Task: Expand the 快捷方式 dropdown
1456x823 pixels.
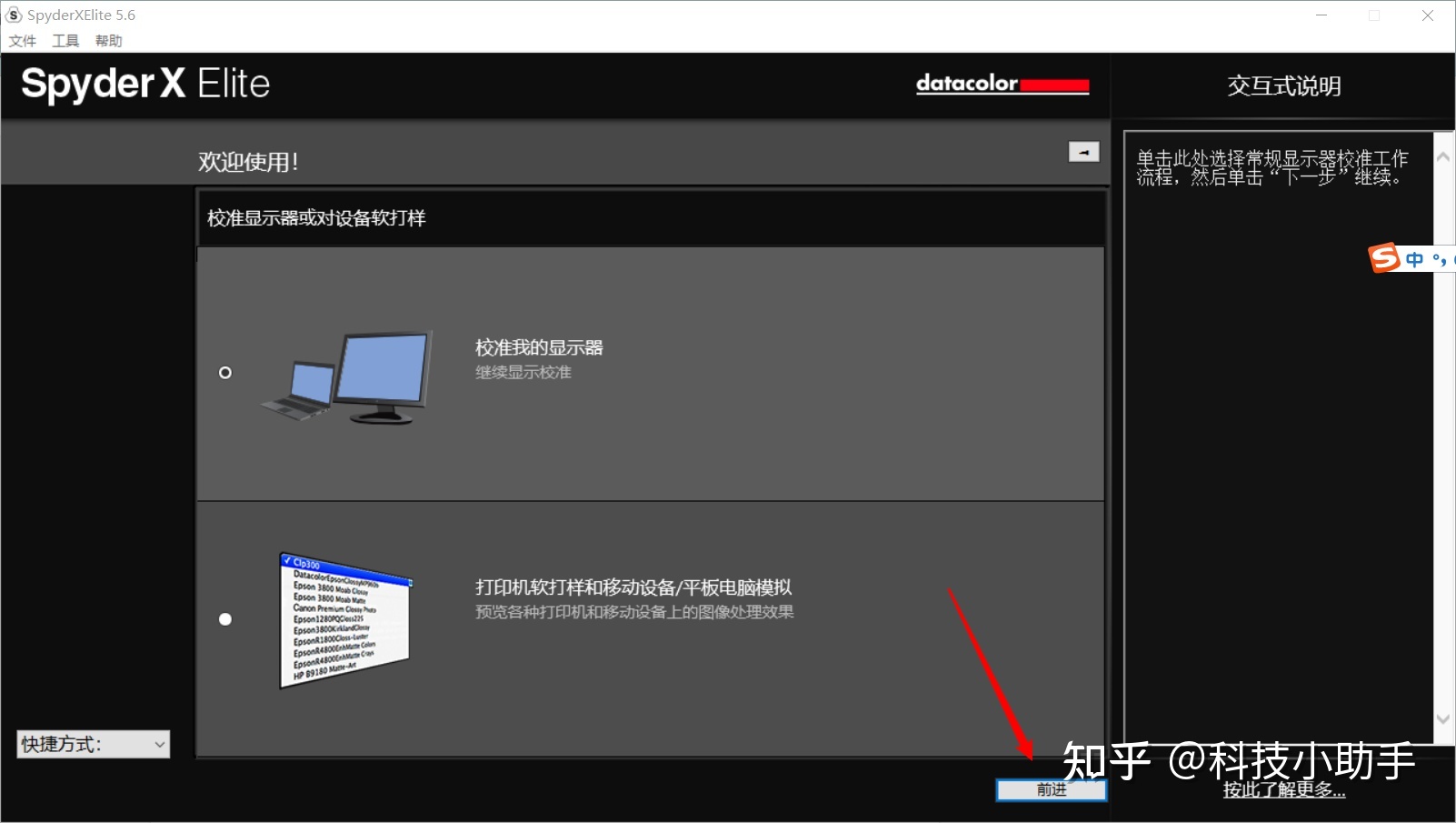Action: [94, 744]
